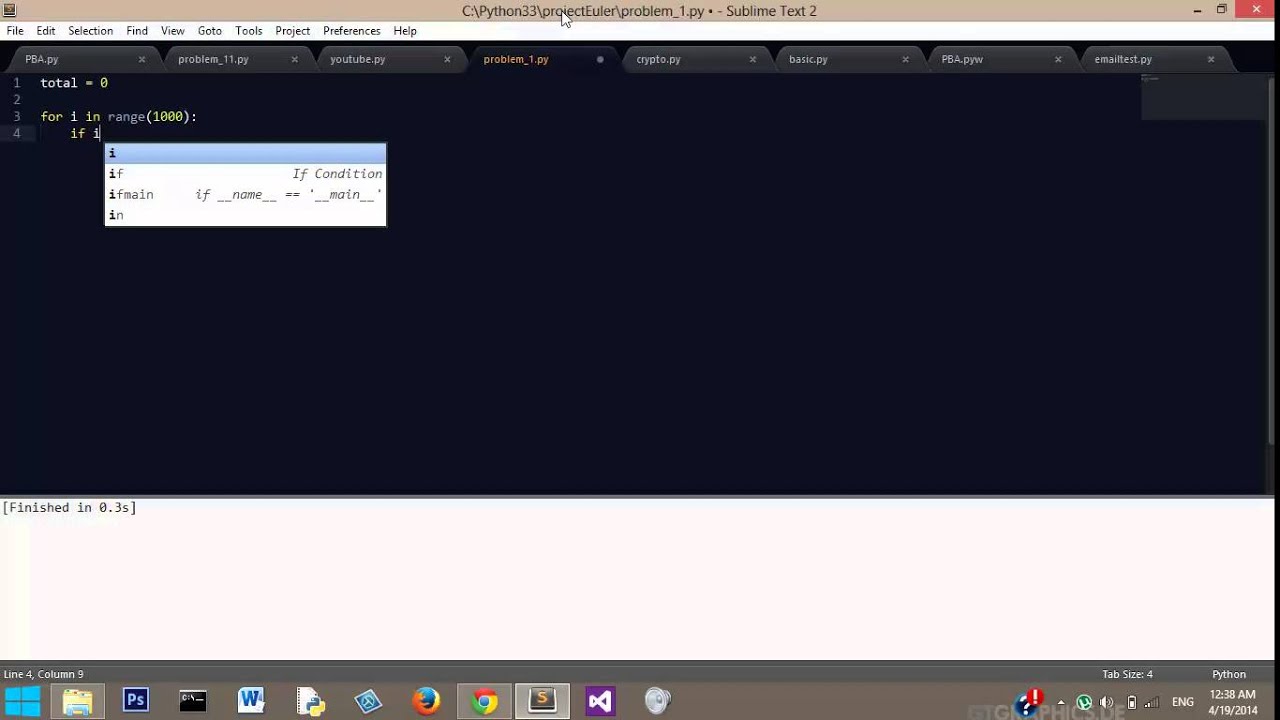Open the Python icon in the taskbar
Viewport: 1280px width, 720px height.
click(x=309, y=702)
